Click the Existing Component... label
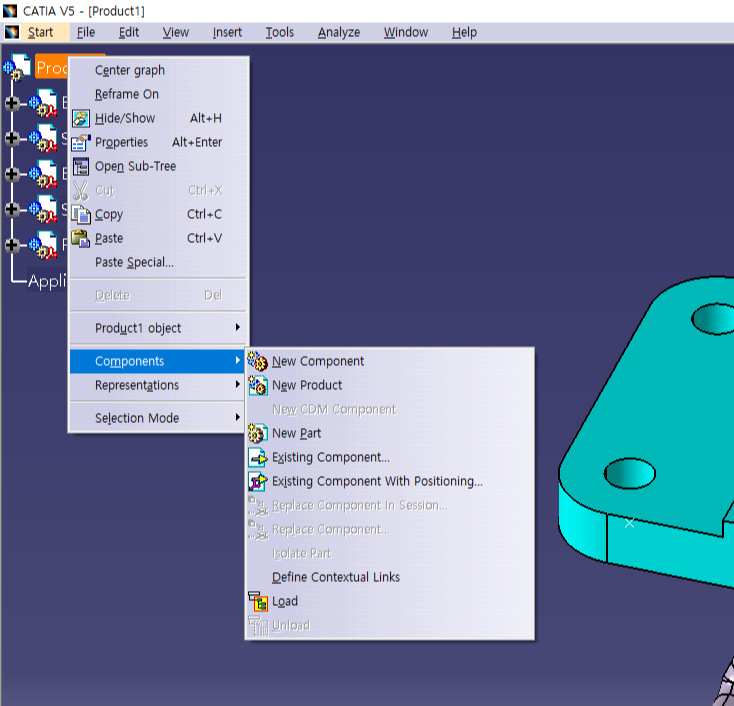Viewport: 734px width, 706px height. [x=331, y=457]
